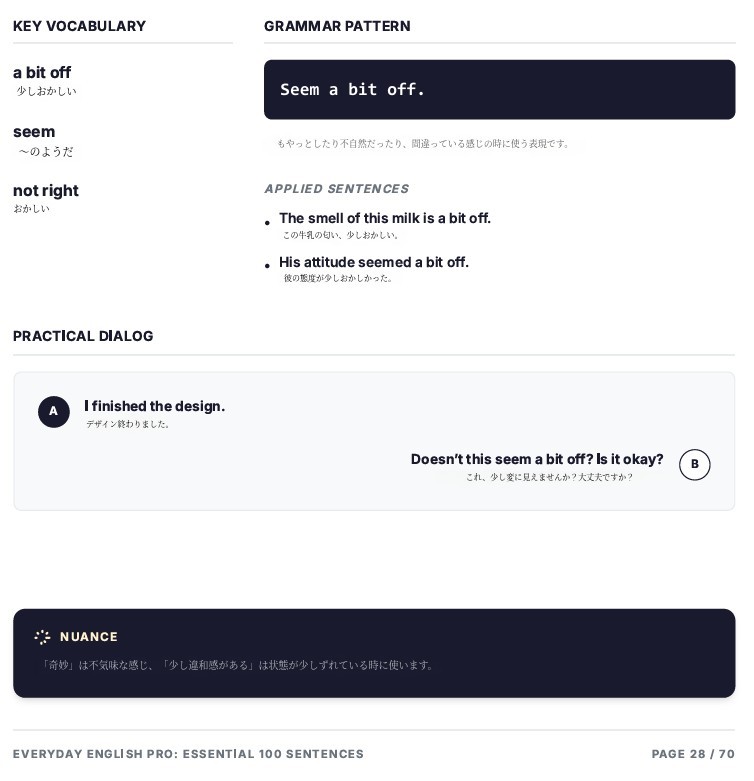The image size is (754, 781).
Task: Click the NUANCE explanation text
Action: [x=236, y=665]
